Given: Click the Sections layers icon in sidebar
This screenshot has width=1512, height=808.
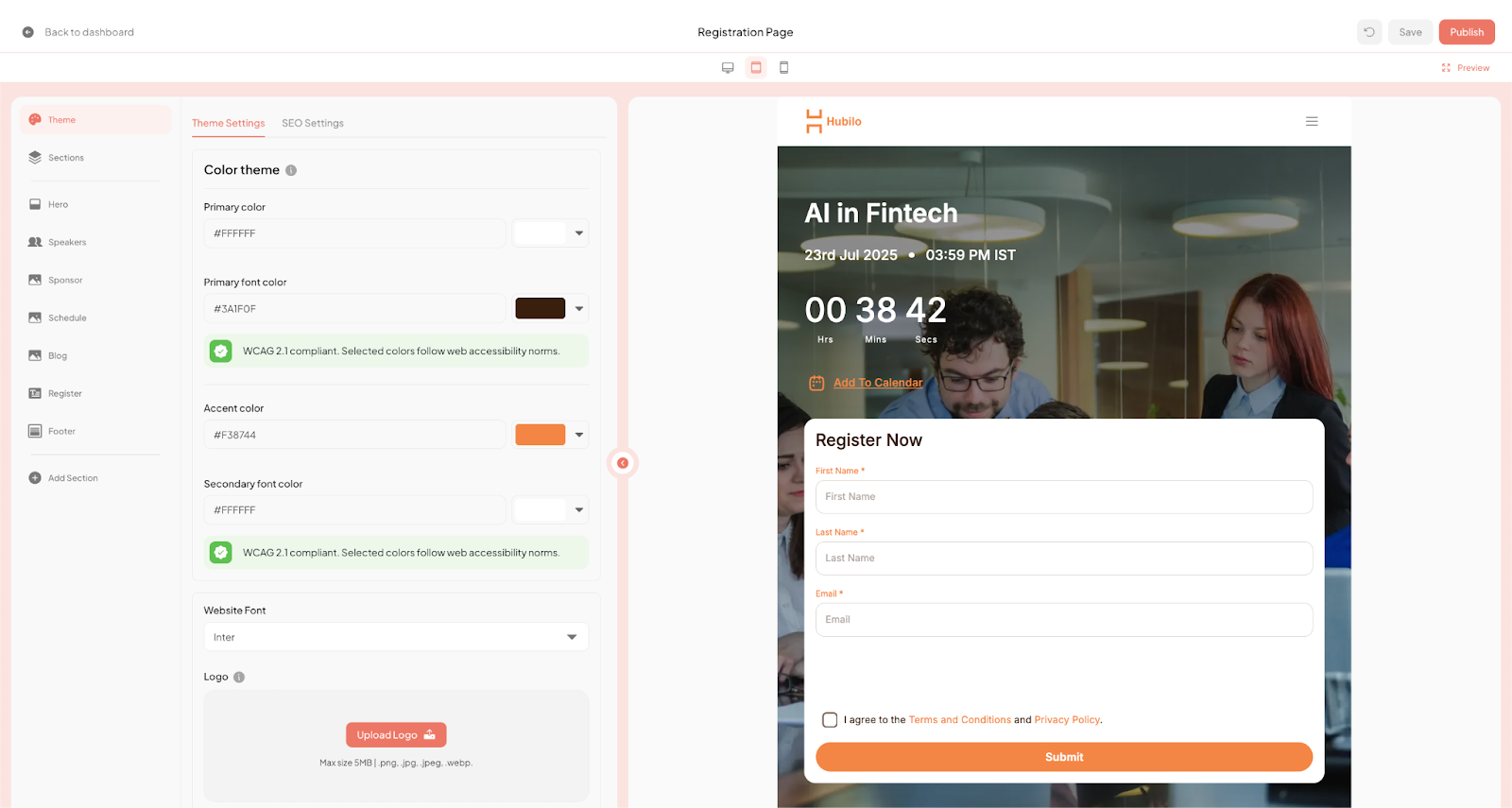Looking at the screenshot, I should pyautogui.click(x=35, y=158).
